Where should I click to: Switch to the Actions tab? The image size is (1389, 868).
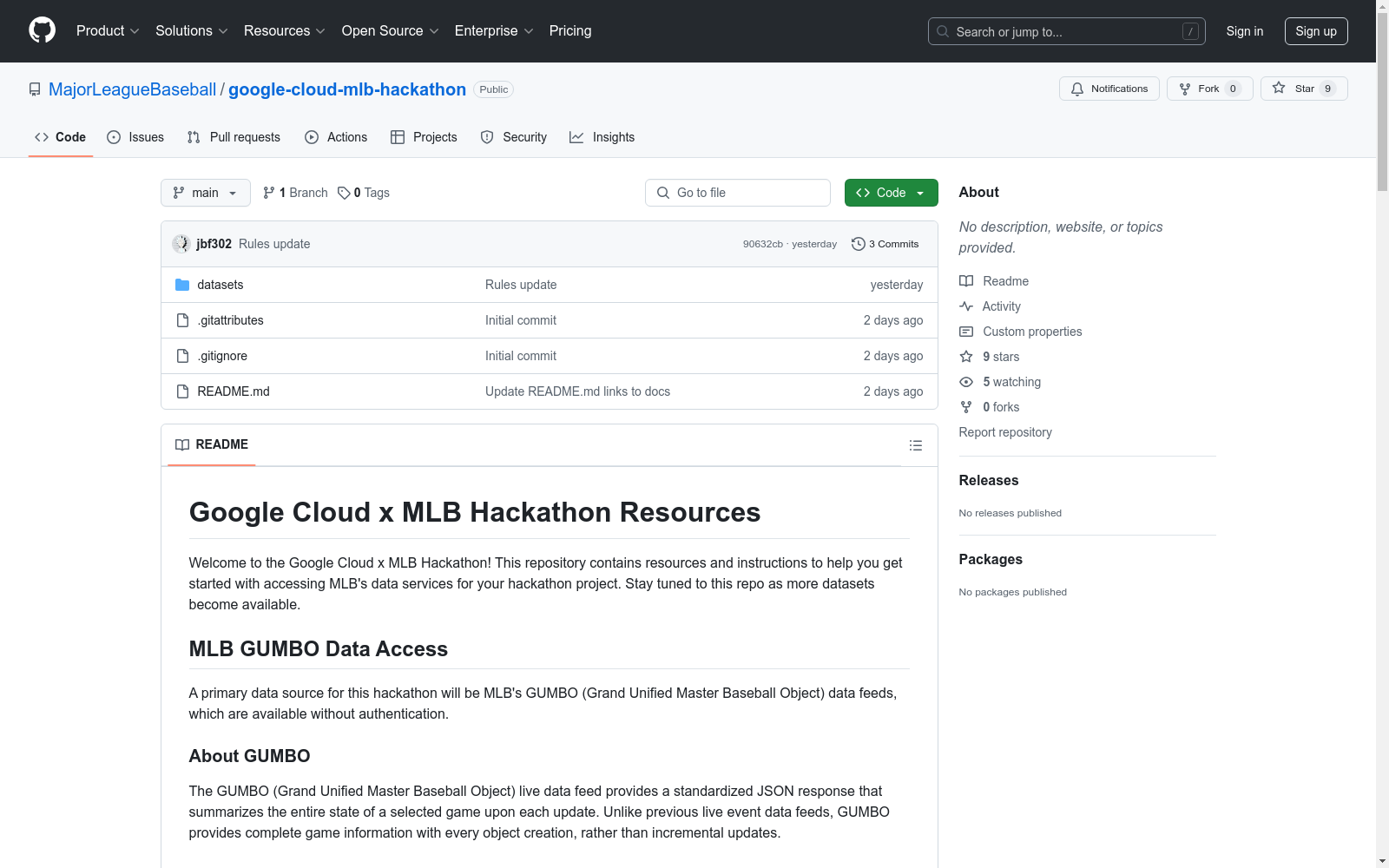[x=336, y=137]
